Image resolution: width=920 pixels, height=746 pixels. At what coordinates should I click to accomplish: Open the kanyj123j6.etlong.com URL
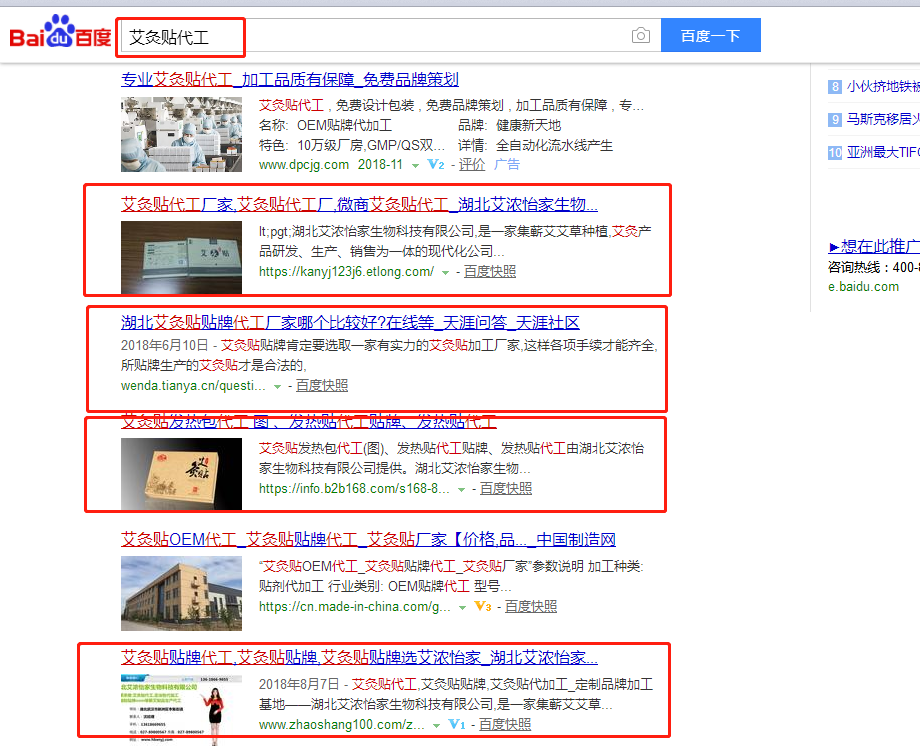tap(346, 272)
